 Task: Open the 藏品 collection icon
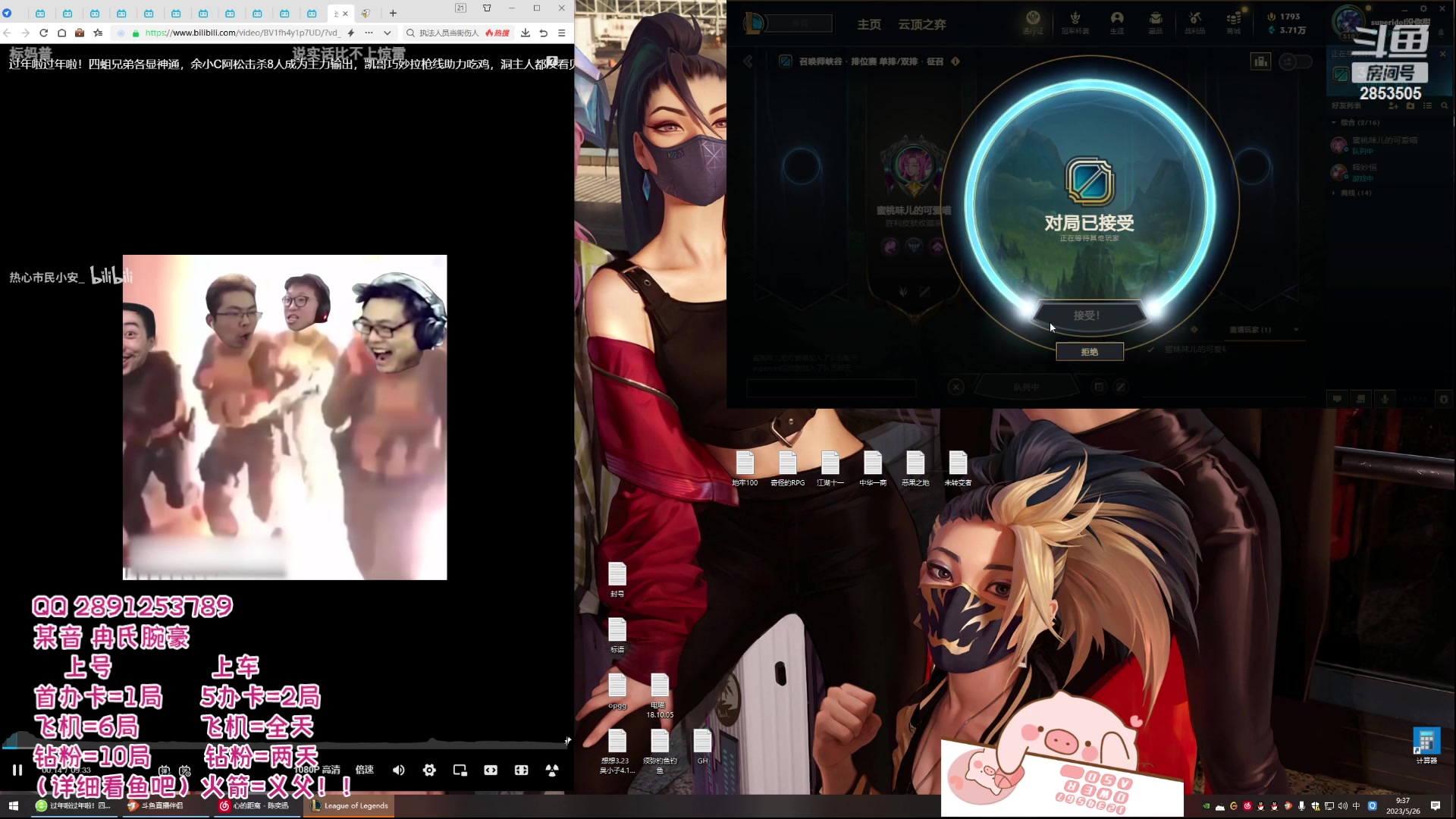[x=1156, y=22]
